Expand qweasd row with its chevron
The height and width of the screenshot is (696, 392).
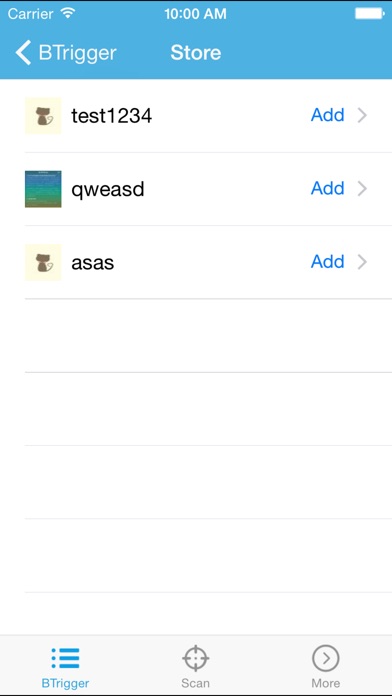363,189
